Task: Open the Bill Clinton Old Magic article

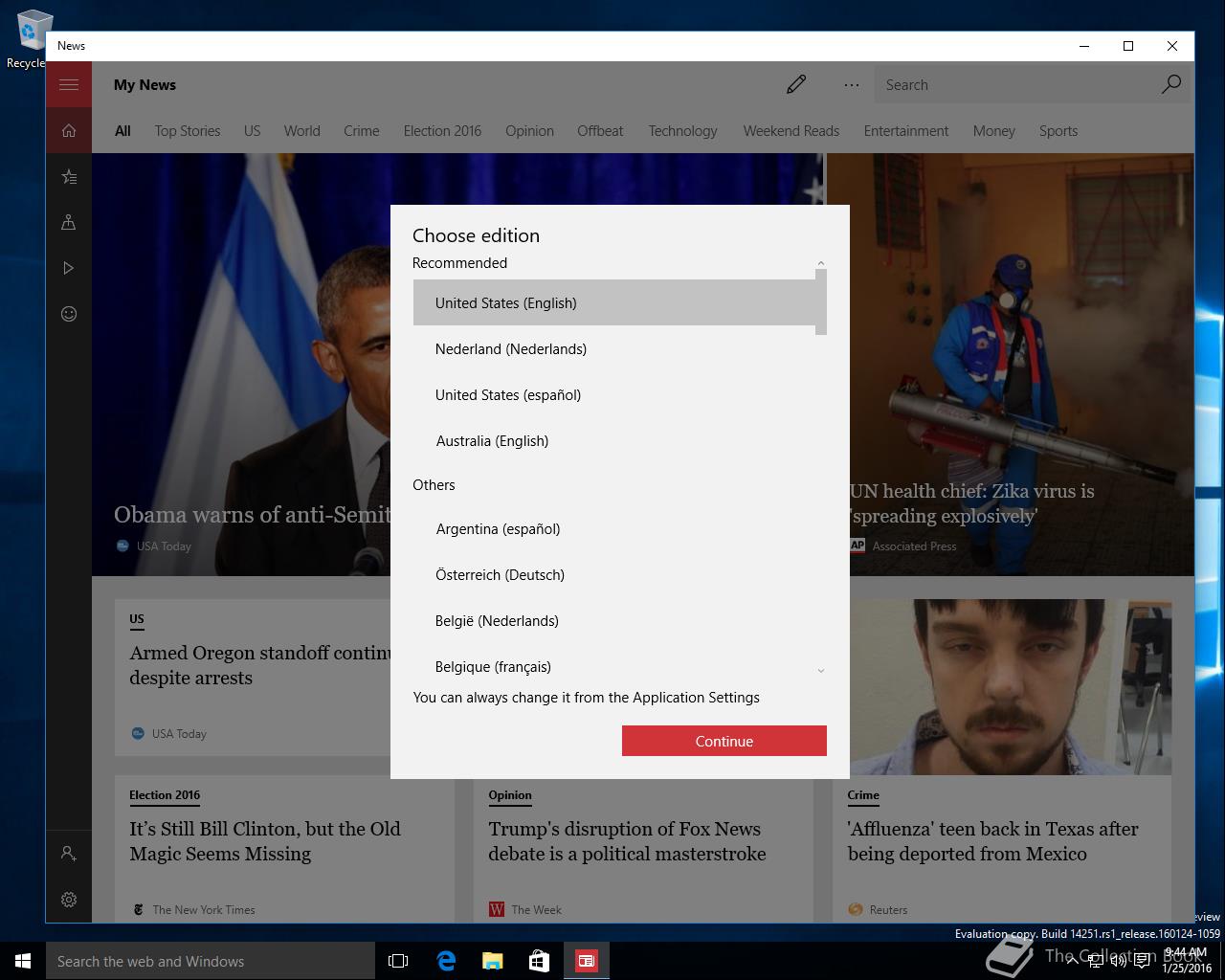Action: pos(265,841)
